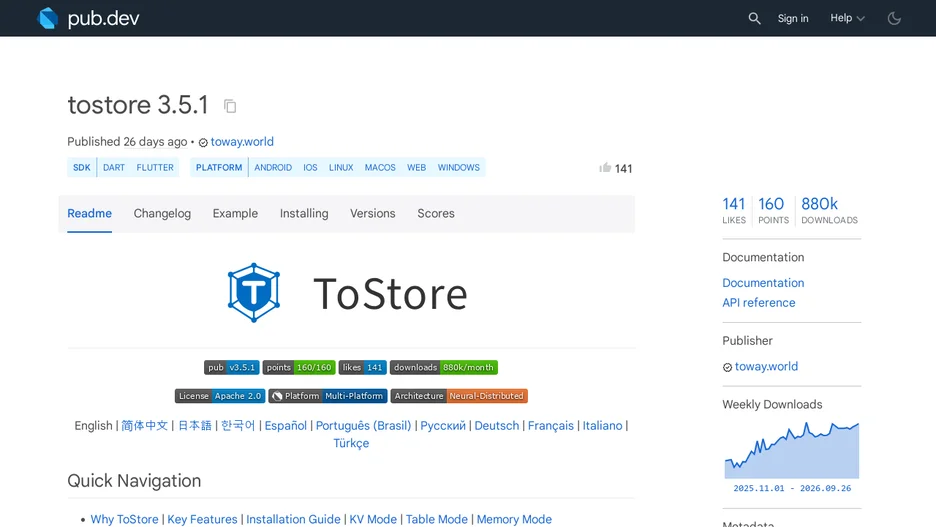Screen dimensions: 936x527
Task: Click the Architecture Neural-Distributed badge
Action: [x=459, y=396]
